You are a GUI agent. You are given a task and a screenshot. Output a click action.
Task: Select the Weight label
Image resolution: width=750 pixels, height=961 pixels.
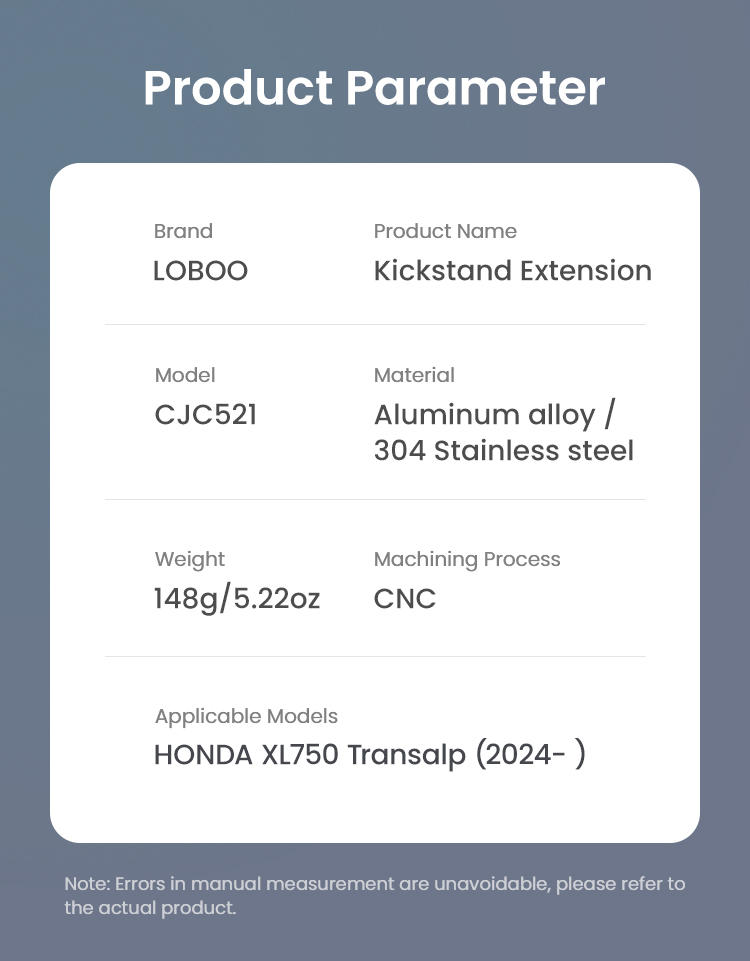click(x=190, y=560)
